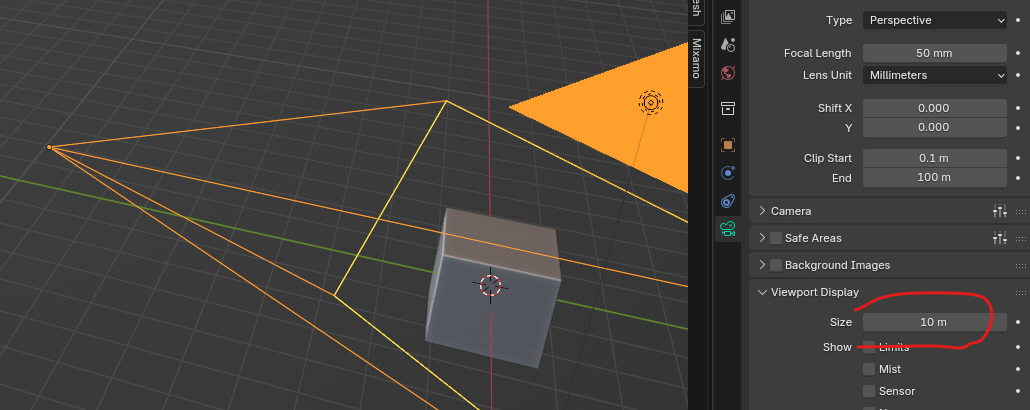Expand the Camera panel

tap(762, 211)
